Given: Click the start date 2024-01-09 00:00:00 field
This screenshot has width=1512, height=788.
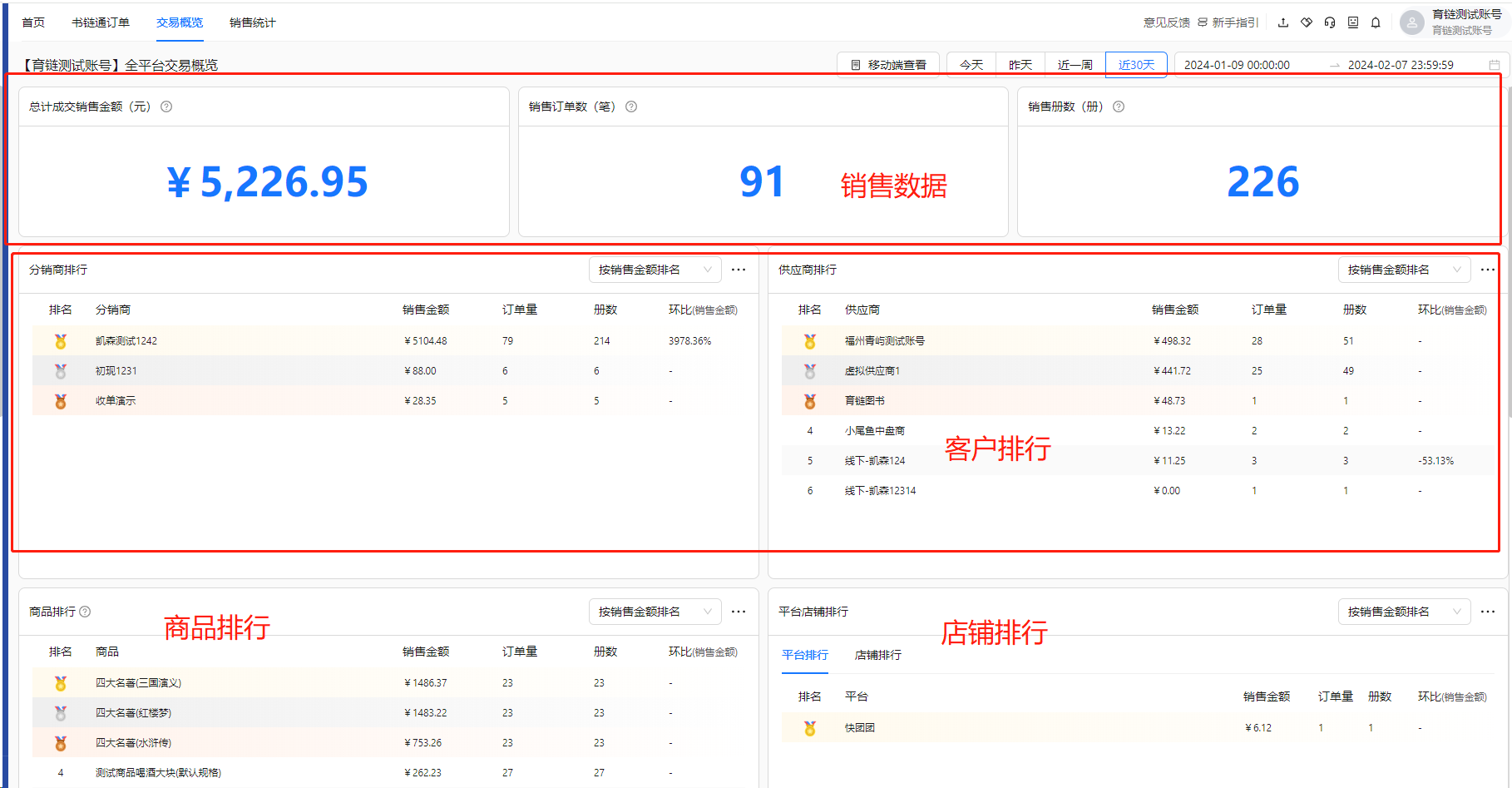Looking at the screenshot, I should point(1237,65).
